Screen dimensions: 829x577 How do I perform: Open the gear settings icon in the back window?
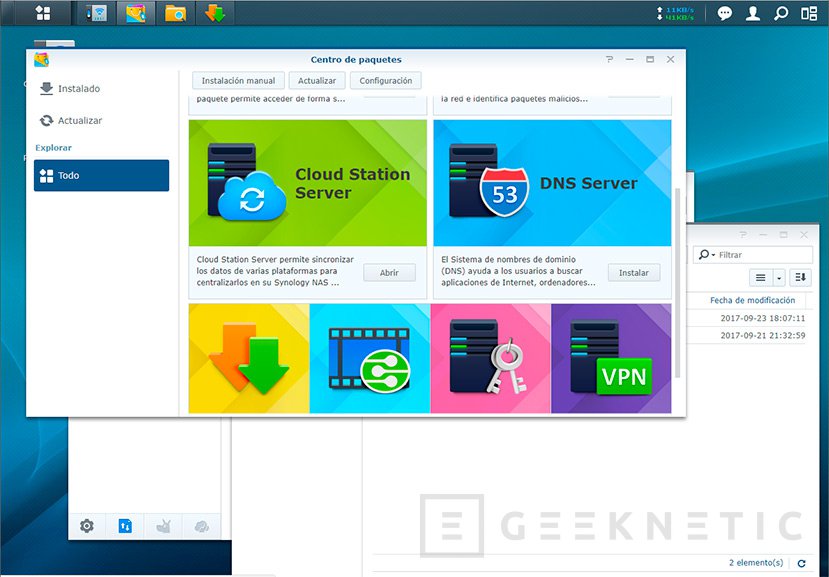point(87,526)
